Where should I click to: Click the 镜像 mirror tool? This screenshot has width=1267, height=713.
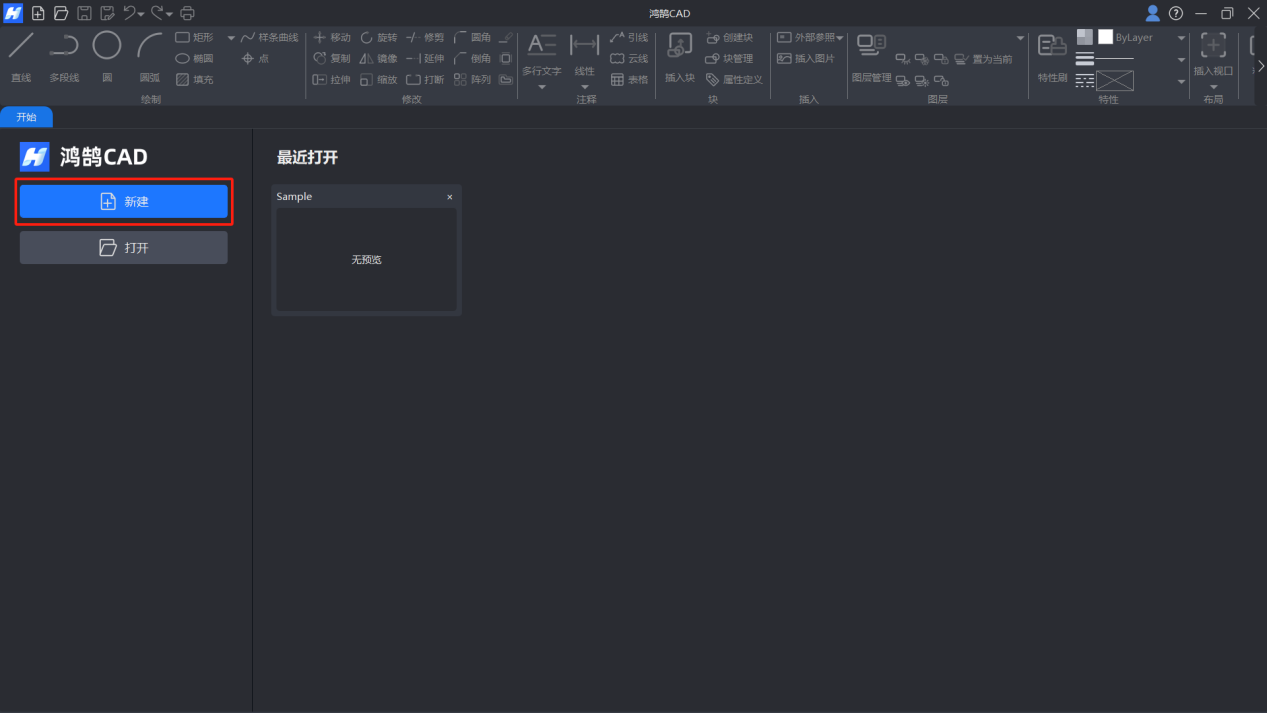coord(378,58)
